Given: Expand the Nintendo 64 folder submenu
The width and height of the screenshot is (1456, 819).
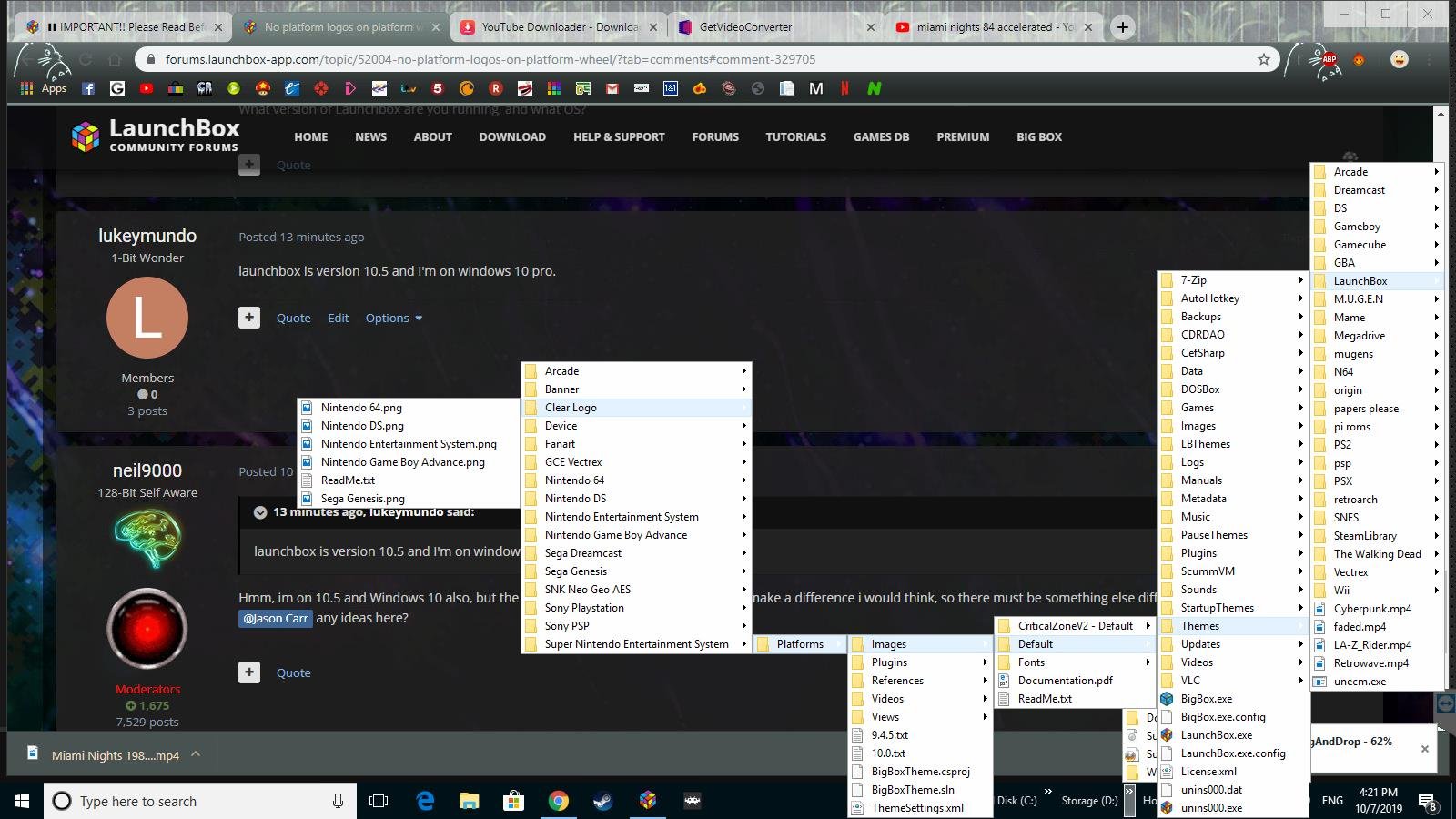Looking at the screenshot, I should [x=636, y=480].
